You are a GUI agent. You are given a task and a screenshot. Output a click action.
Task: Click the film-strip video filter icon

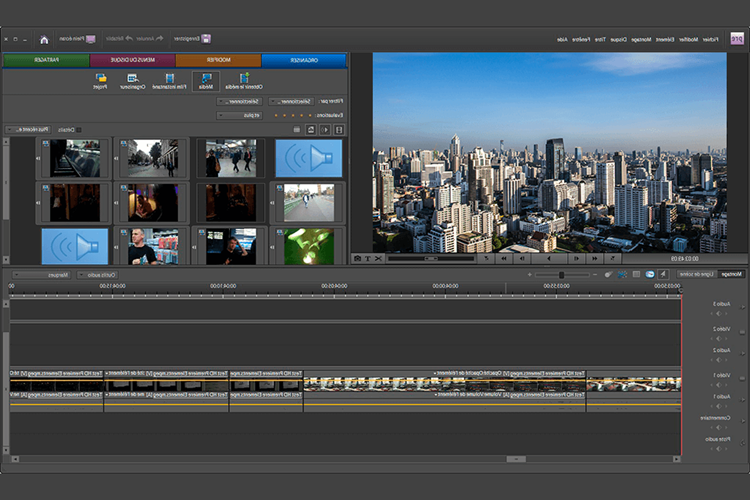pos(339,130)
